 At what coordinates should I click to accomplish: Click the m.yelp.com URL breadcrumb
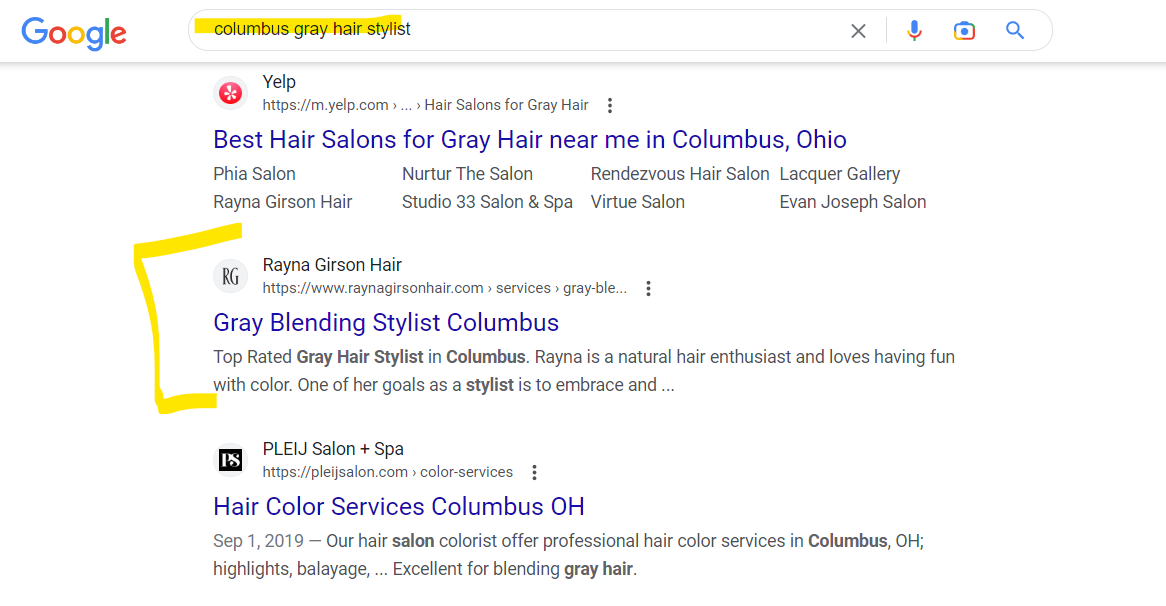tap(425, 106)
